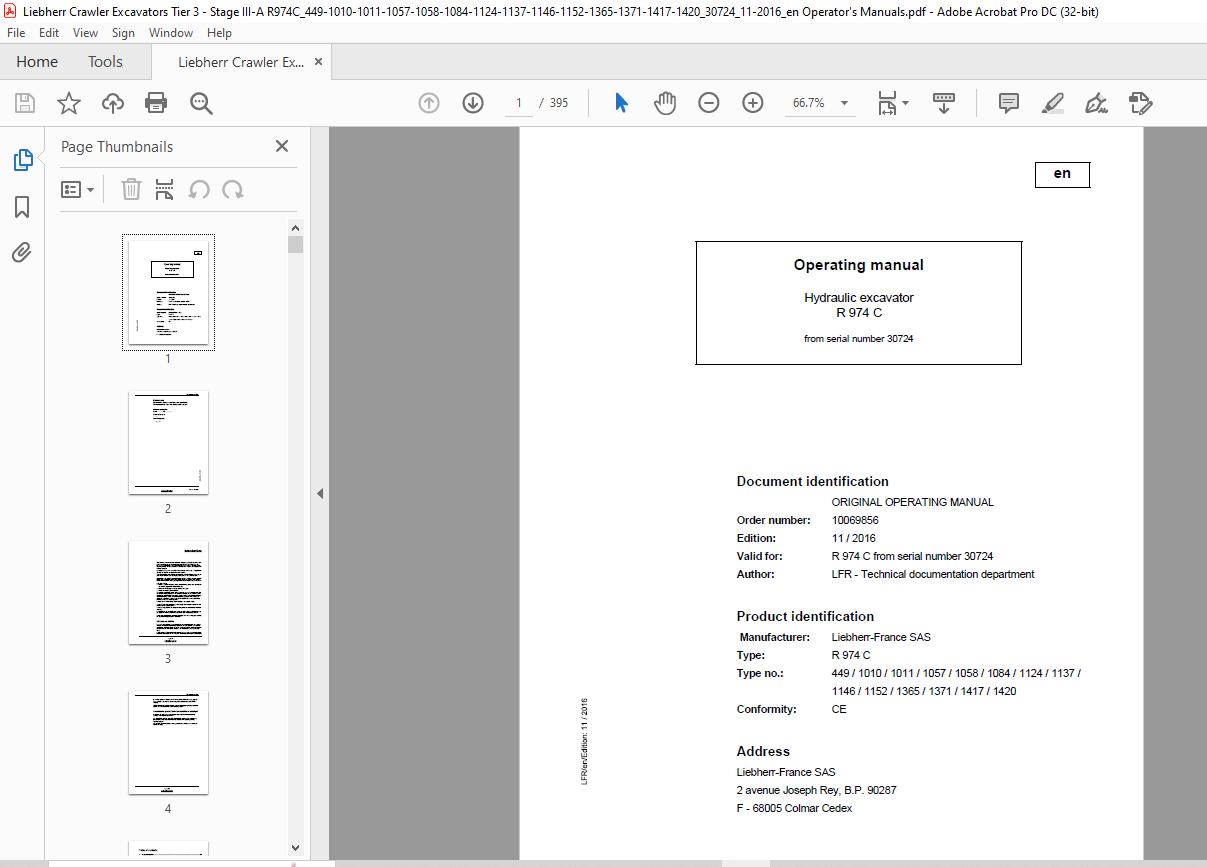Open the Fit page options icon

pyautogui.click(x=892, y=103)
